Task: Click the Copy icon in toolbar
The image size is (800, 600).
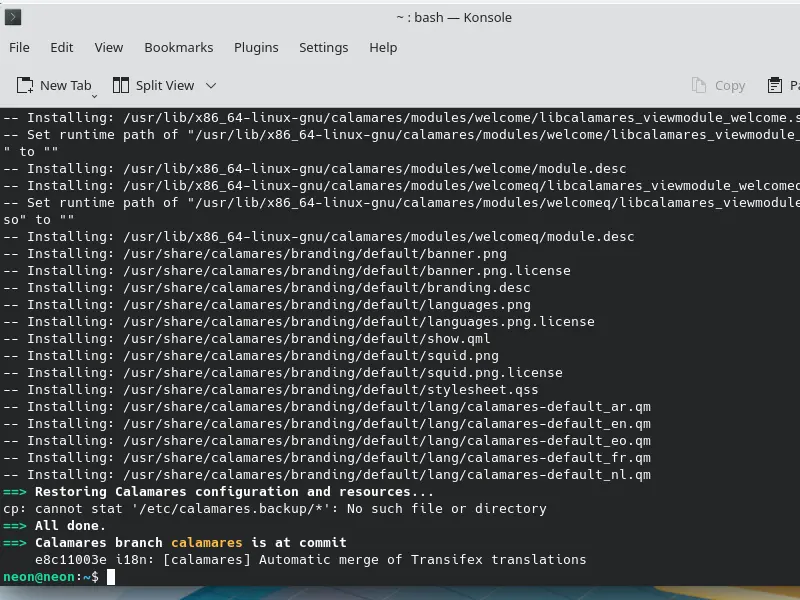Action: pos(699,85)
